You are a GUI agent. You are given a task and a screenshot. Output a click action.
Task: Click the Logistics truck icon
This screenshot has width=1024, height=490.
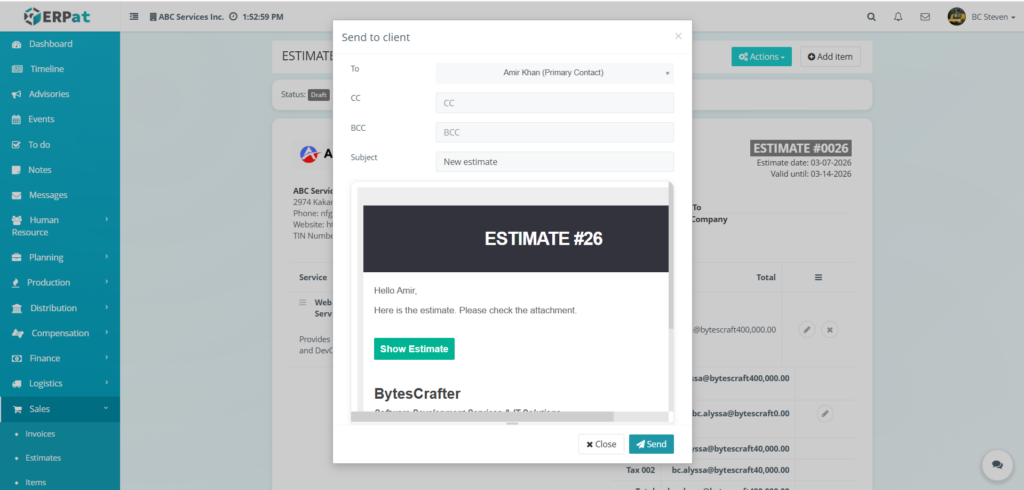point(17,384)
